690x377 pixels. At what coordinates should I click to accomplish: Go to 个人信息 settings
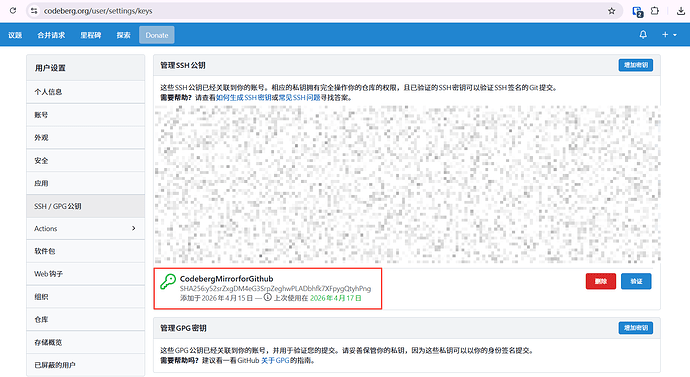[85, 92]
